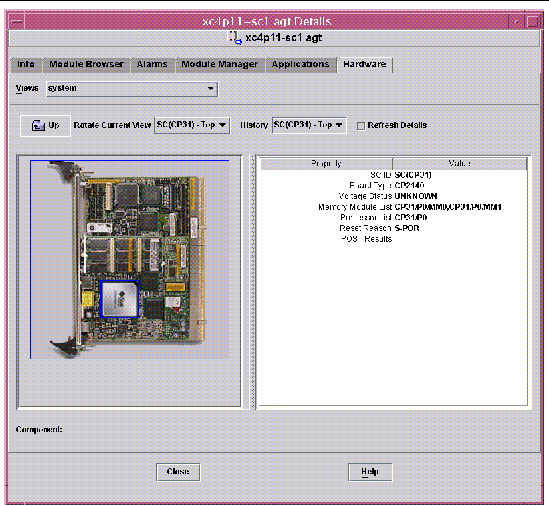This screenshot has height=506, width=549.
Task: Select the Memory Module List row
Action: [394, 207]
